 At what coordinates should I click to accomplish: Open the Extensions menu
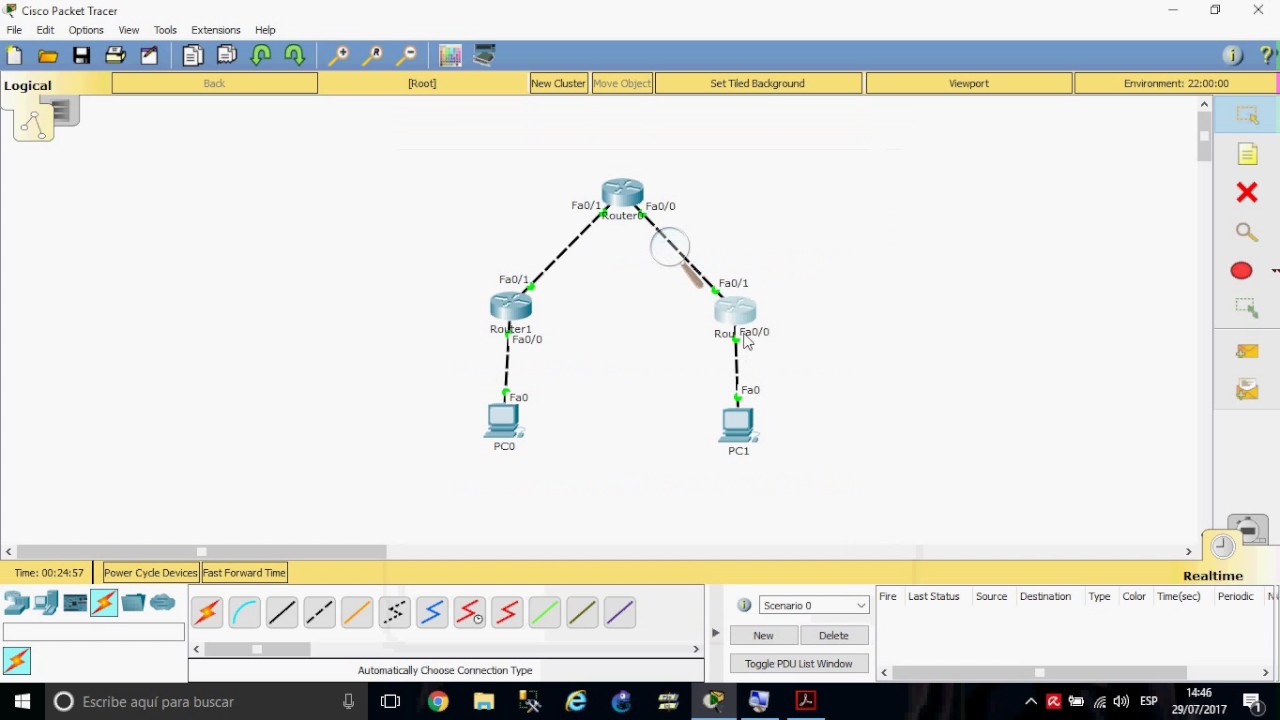pyautogui.click(x=216, y=30)
